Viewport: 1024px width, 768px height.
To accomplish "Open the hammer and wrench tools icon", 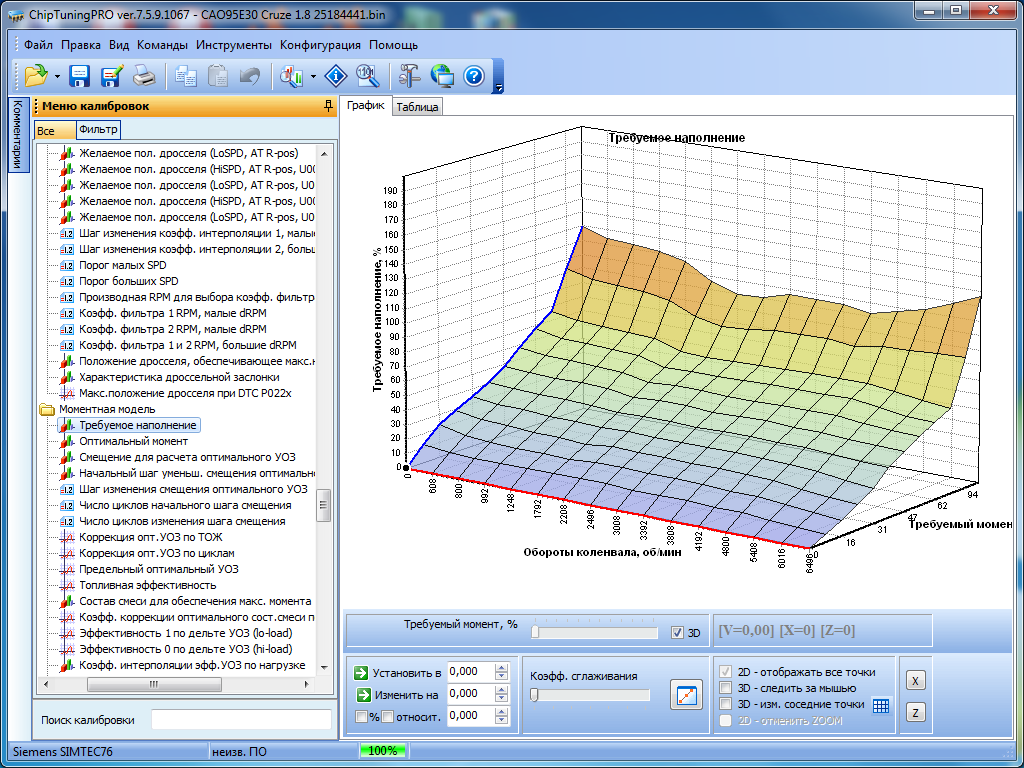I will tap(410, 75).
